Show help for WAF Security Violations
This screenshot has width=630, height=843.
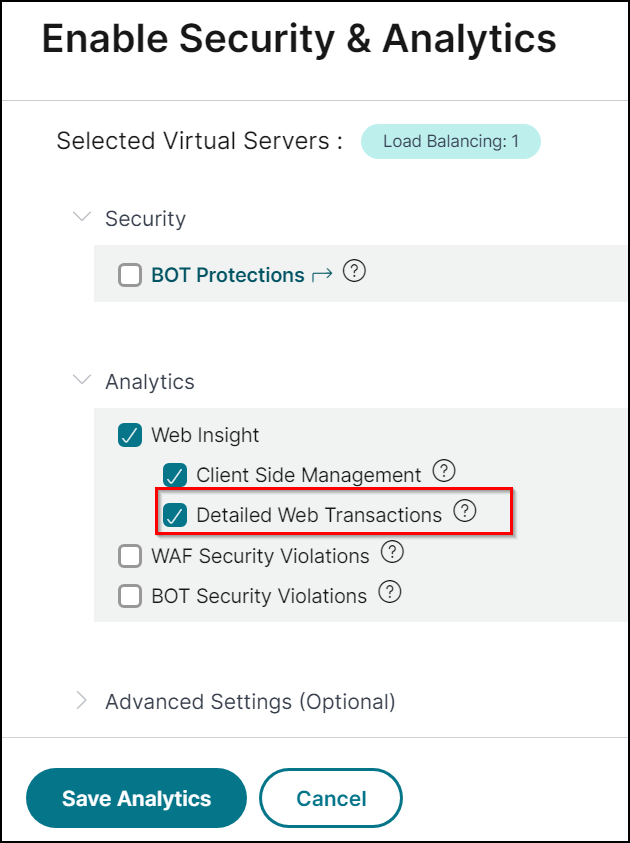392,552
